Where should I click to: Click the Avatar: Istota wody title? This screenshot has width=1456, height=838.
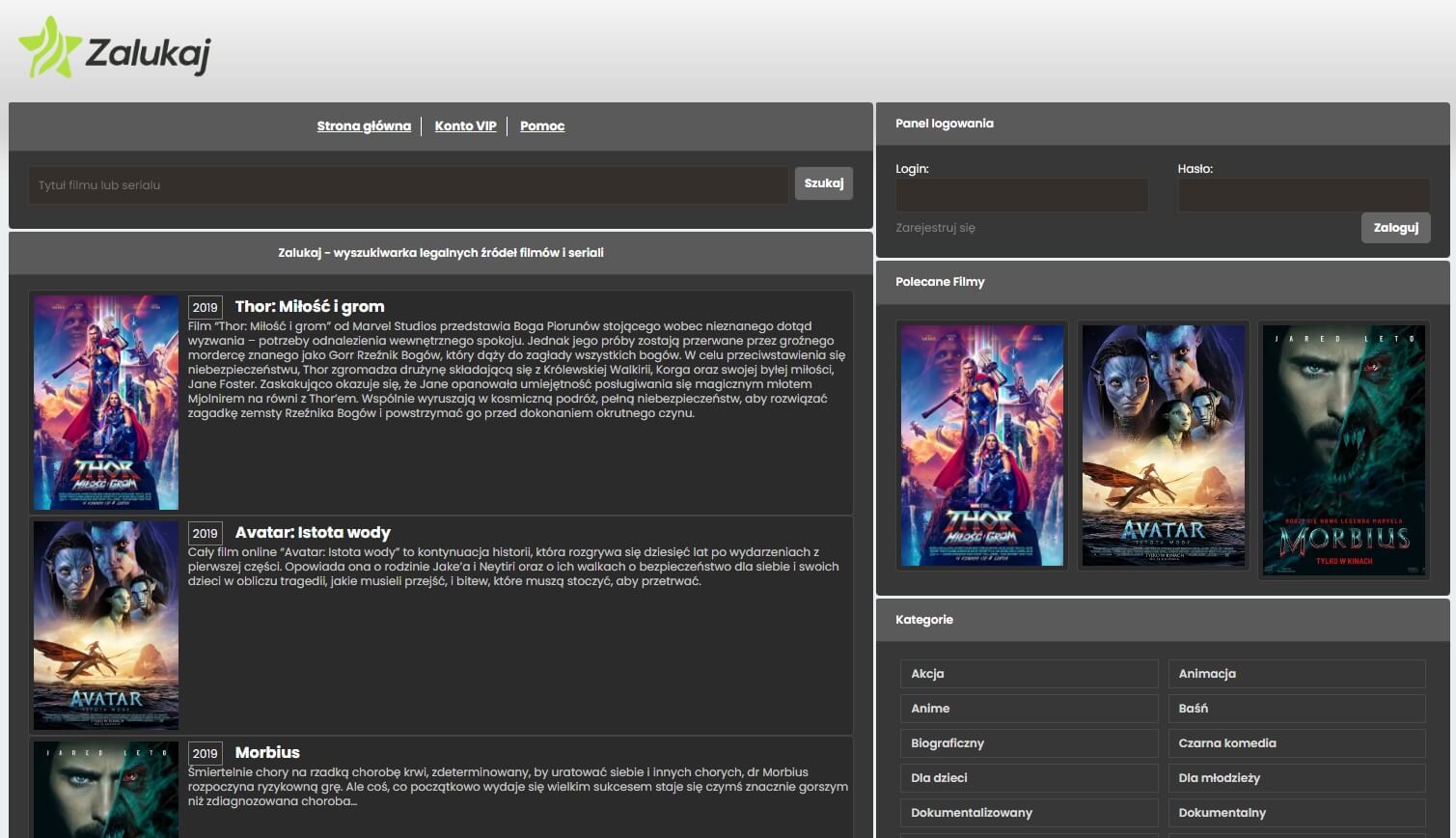click(313, 533)
